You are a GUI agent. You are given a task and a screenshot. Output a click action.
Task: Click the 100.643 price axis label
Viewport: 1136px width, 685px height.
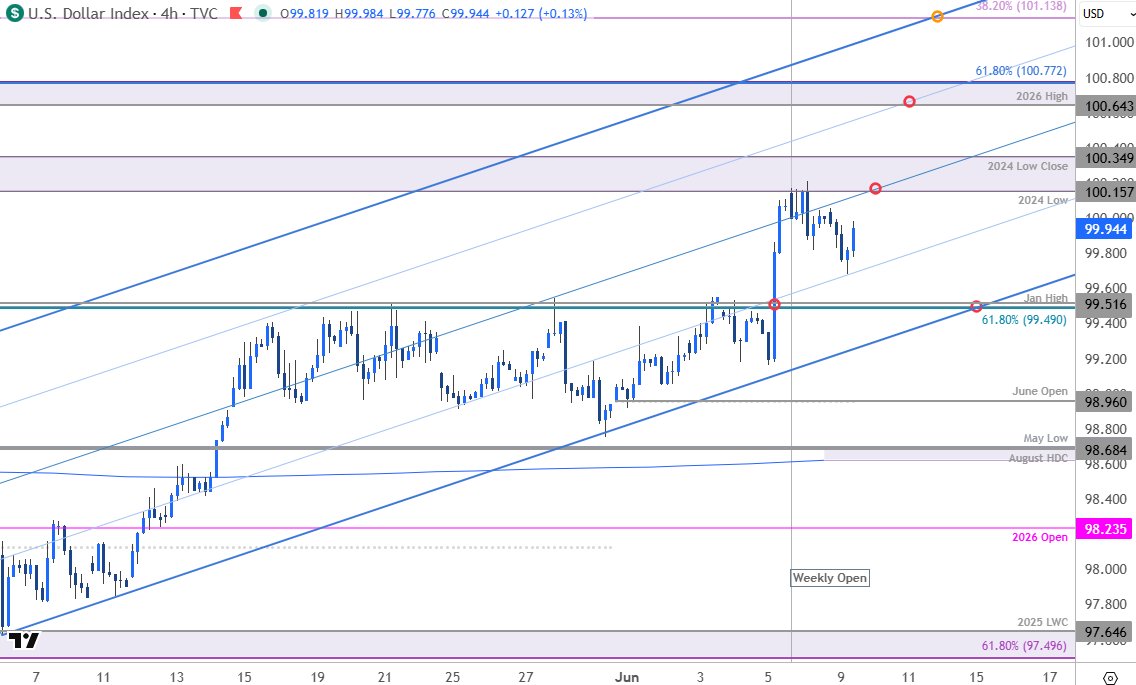(1106, 107)
